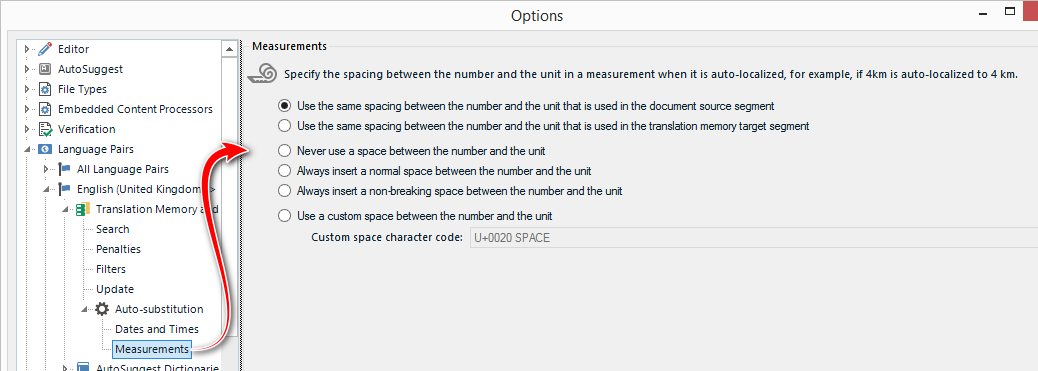Click the Embedded Content Processors icon
Viewport: 1038px width, 371px height.
(x=44, y=109)
